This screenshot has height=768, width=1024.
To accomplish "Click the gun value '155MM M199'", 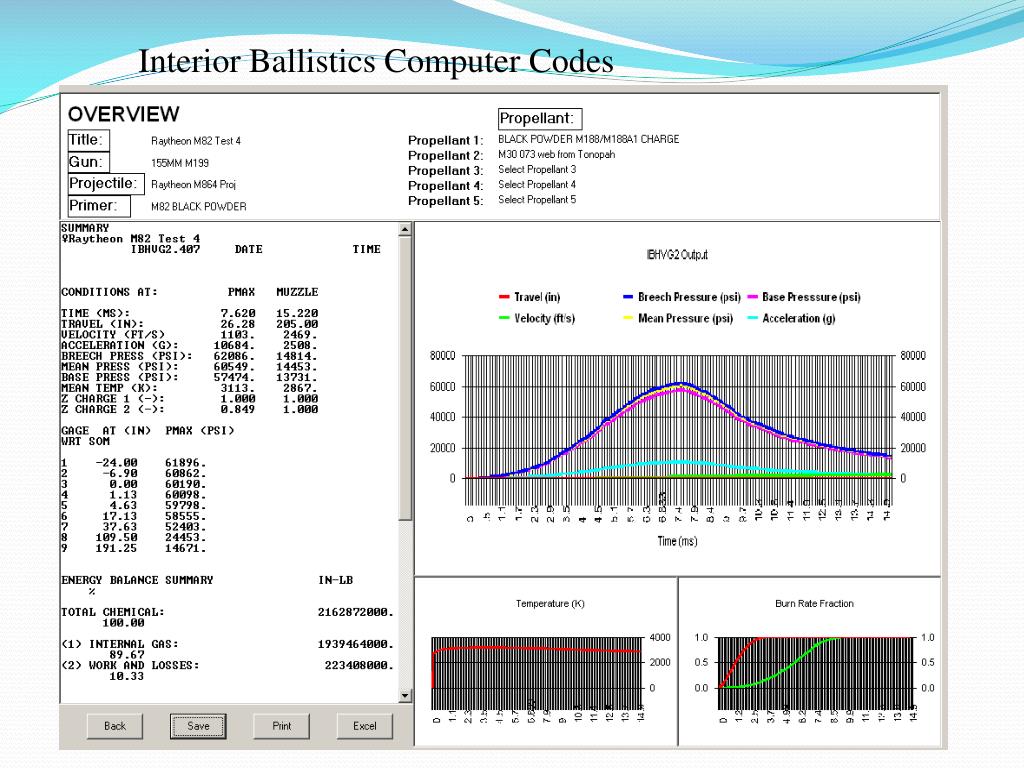I will point(180,163).
